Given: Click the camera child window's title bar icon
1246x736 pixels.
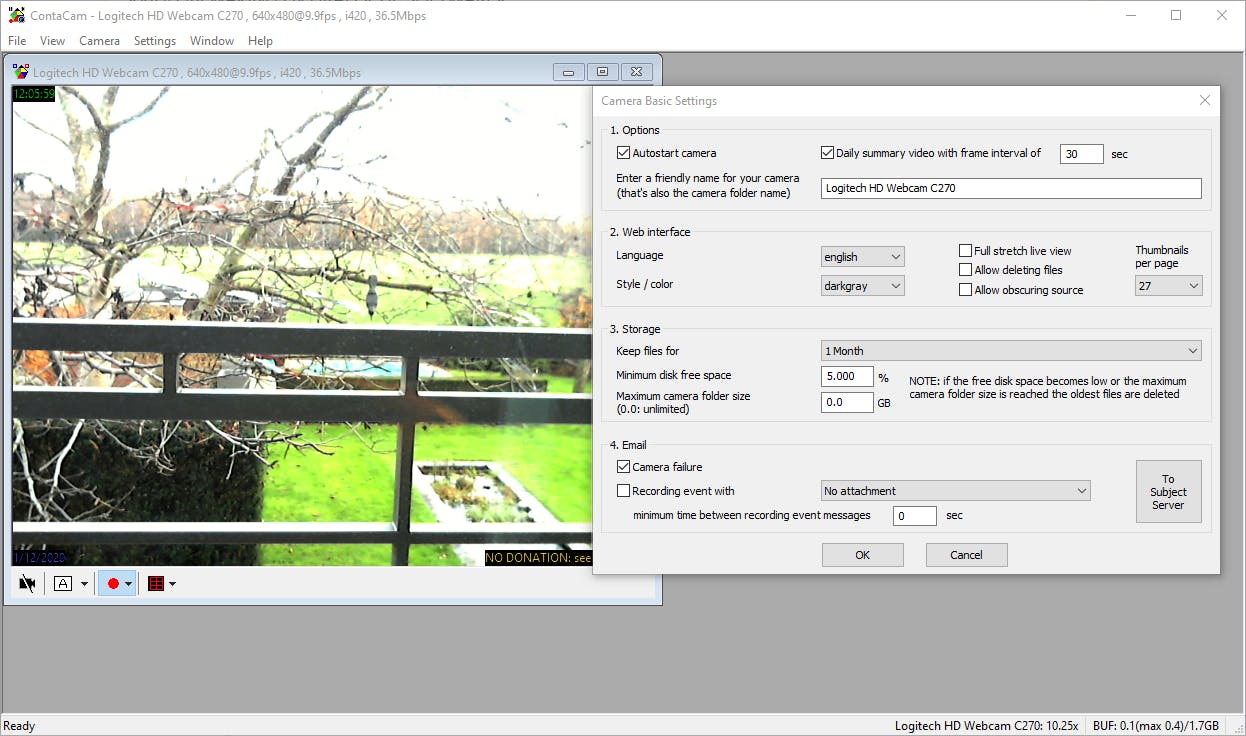Looking at the screenshot, I should (21, 72).
